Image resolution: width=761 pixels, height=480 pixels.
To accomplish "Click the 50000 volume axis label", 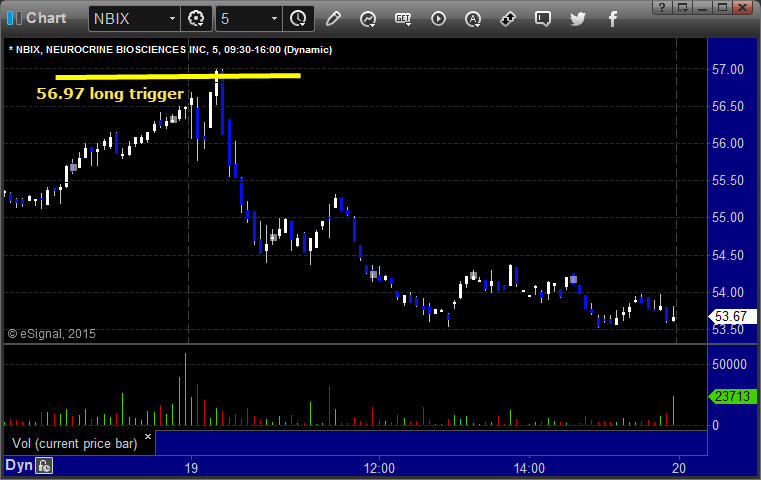I will (x=729, y=364).
